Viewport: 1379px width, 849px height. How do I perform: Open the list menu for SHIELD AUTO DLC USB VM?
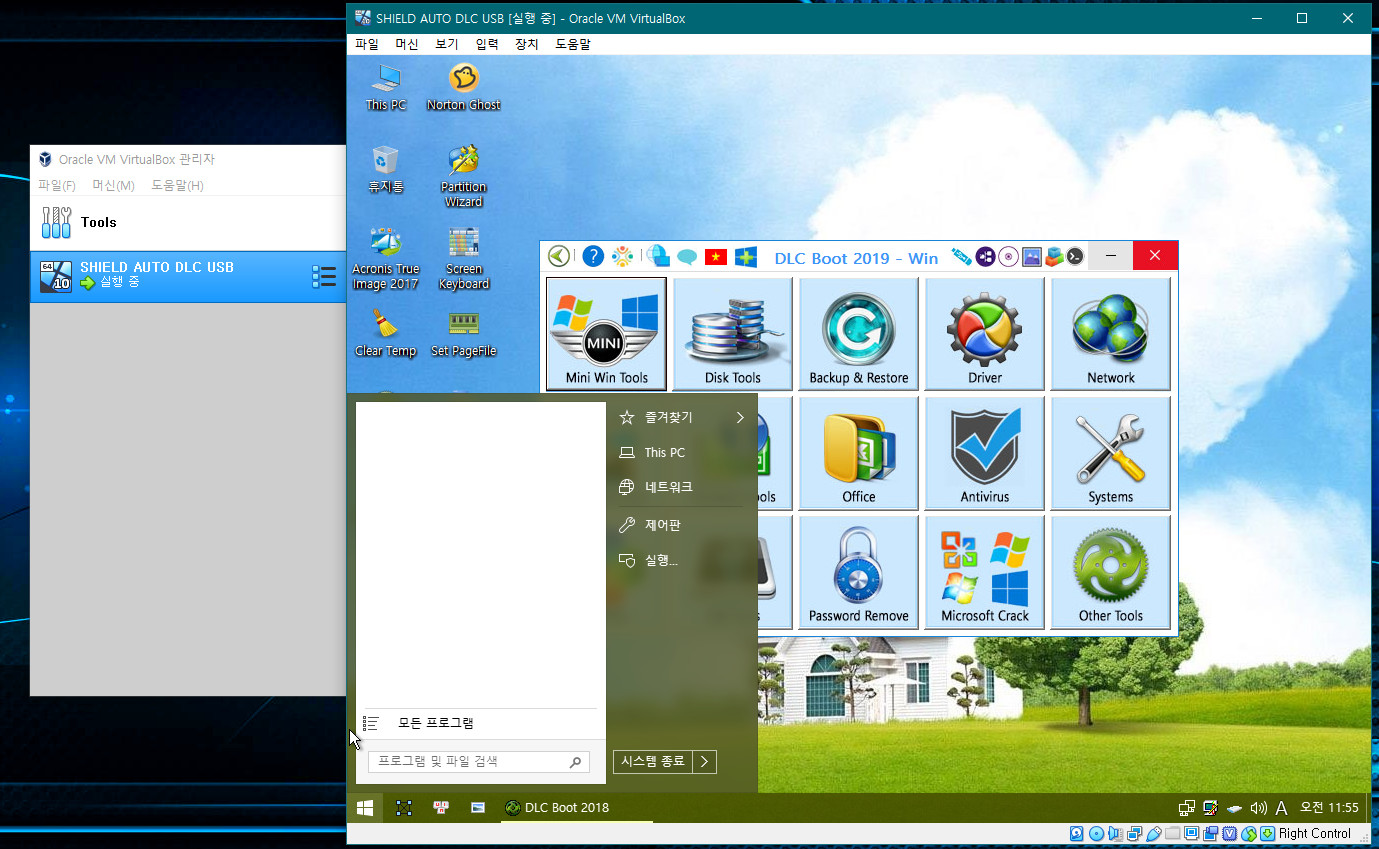click(324, 276)
